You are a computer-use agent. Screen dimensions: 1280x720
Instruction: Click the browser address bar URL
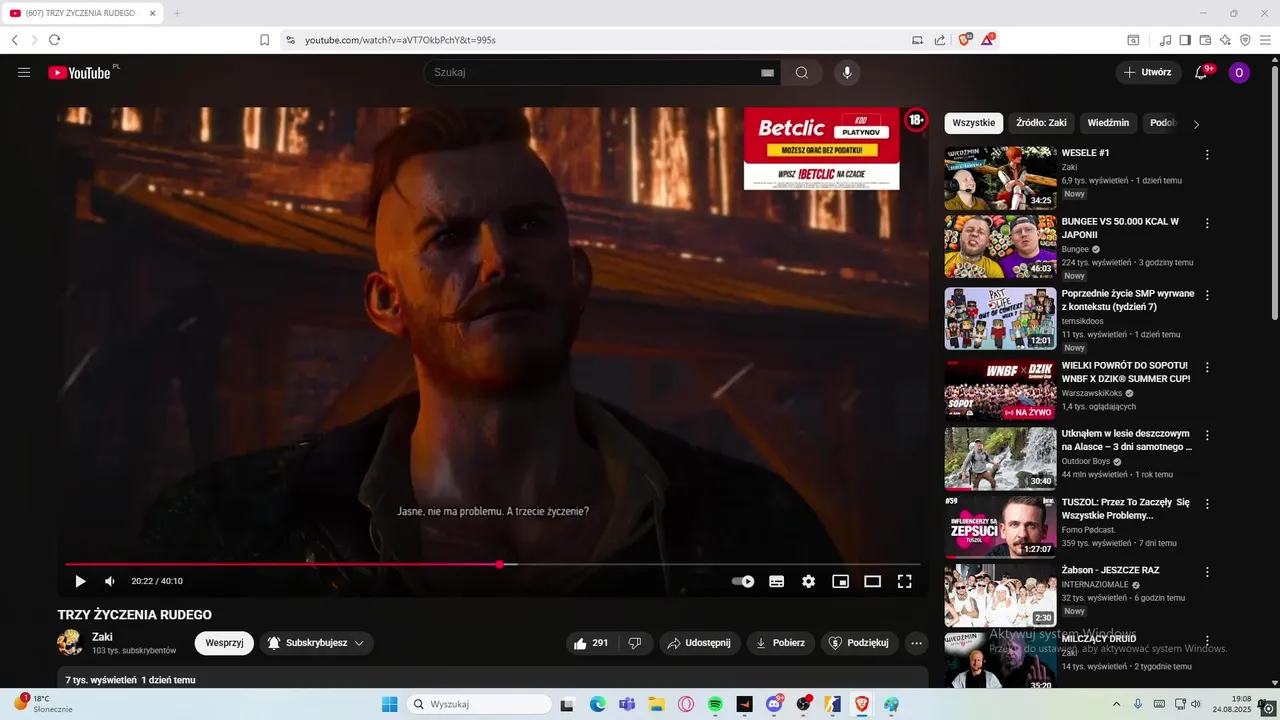[x=400, y=40]
